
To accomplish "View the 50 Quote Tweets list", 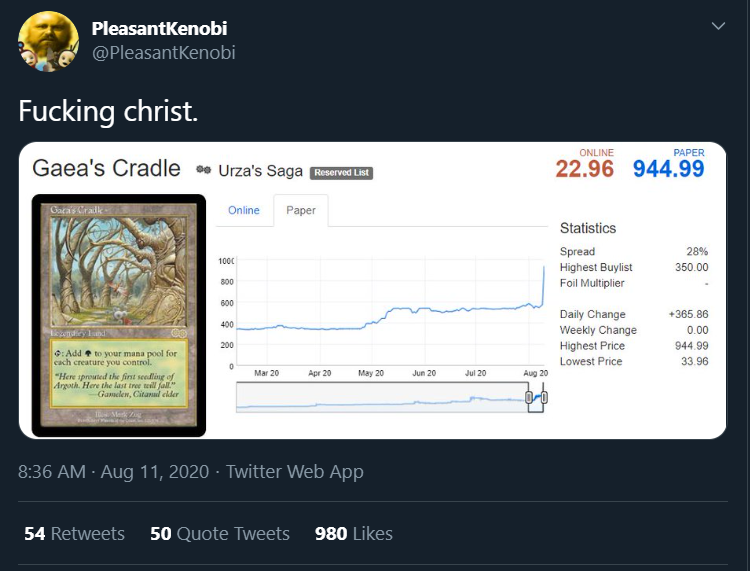I will click(x=219, y=533).
